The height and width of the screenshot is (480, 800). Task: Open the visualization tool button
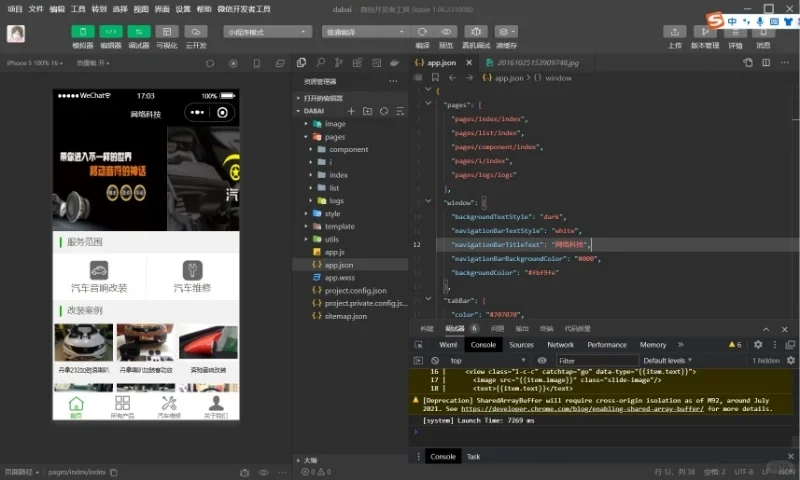click(x=167, y=32)
